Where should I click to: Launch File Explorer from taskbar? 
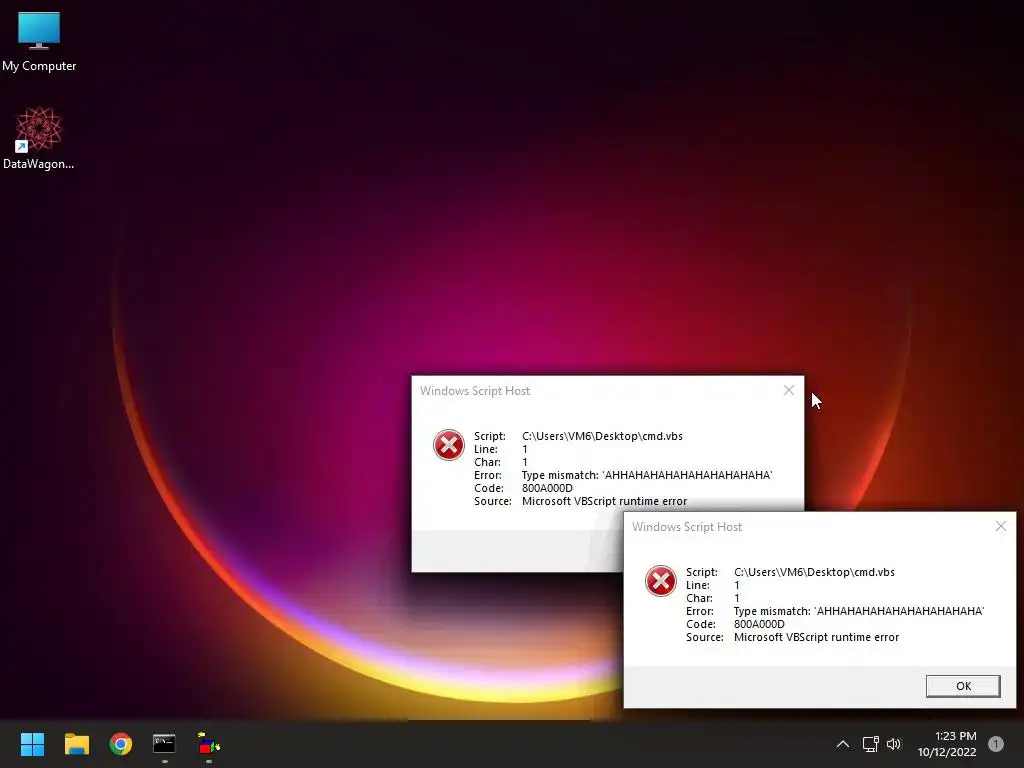pos(76,744)
